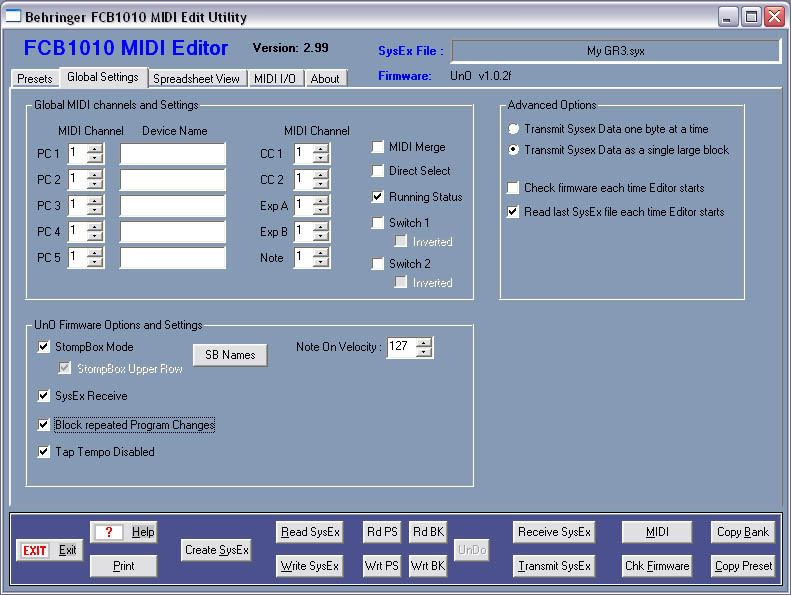Increase the PC 1 MIDI channel
791x595 pixels.
pos(94,149)
